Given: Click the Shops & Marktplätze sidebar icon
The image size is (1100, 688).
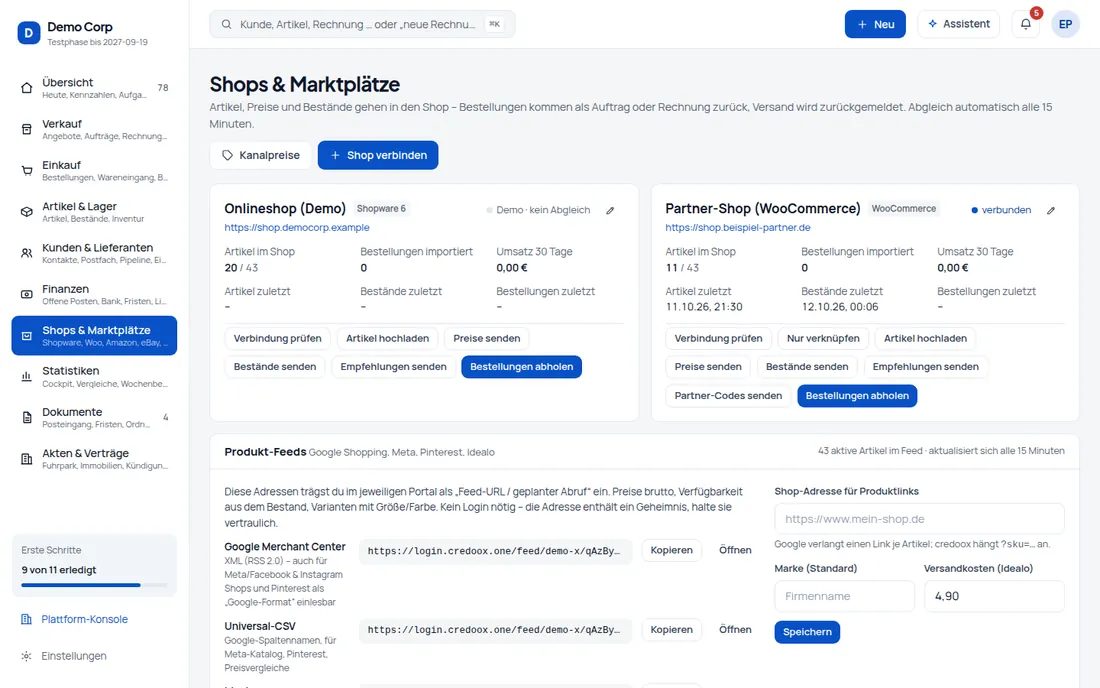Looking at the screenshot, I should [27, 336].
